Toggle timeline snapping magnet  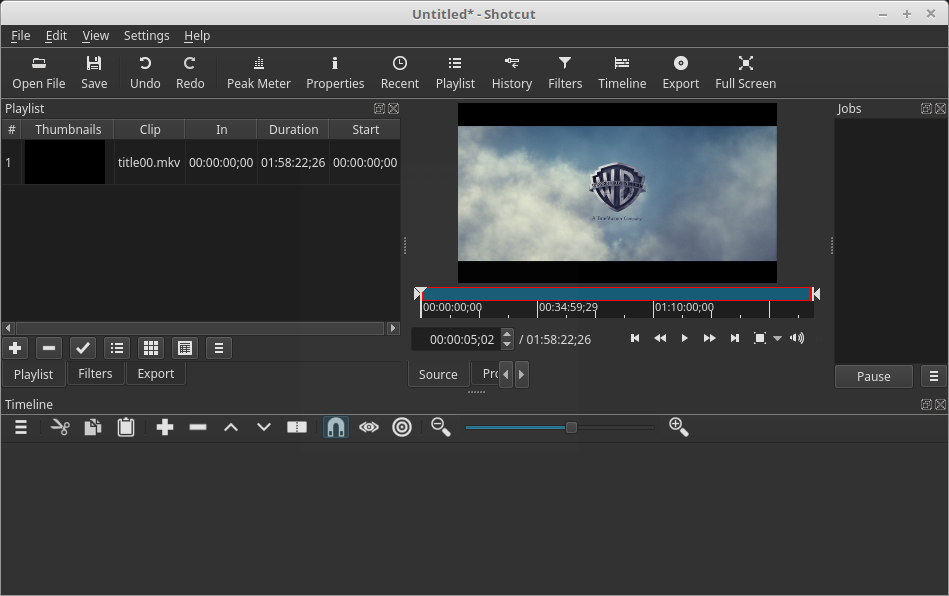click(x=335, y=427)
